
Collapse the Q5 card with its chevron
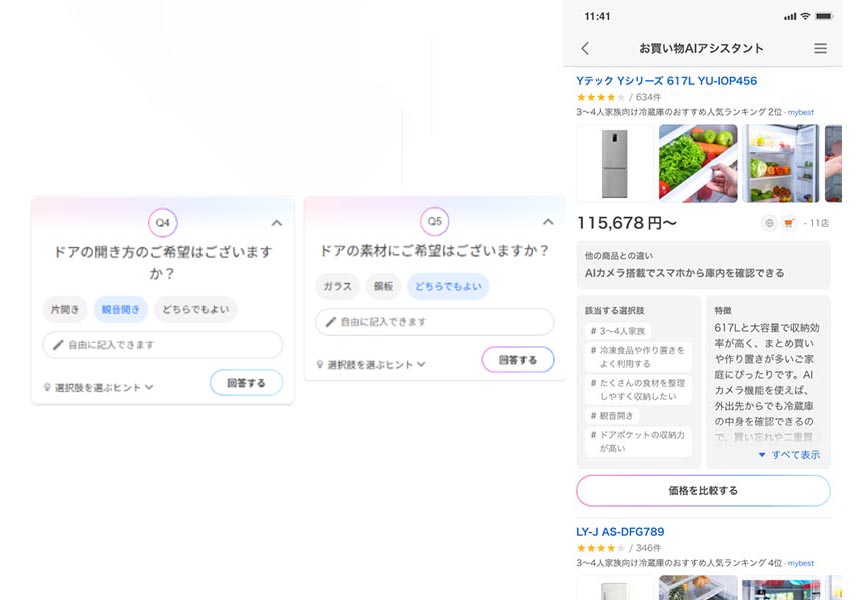[548, 221]
